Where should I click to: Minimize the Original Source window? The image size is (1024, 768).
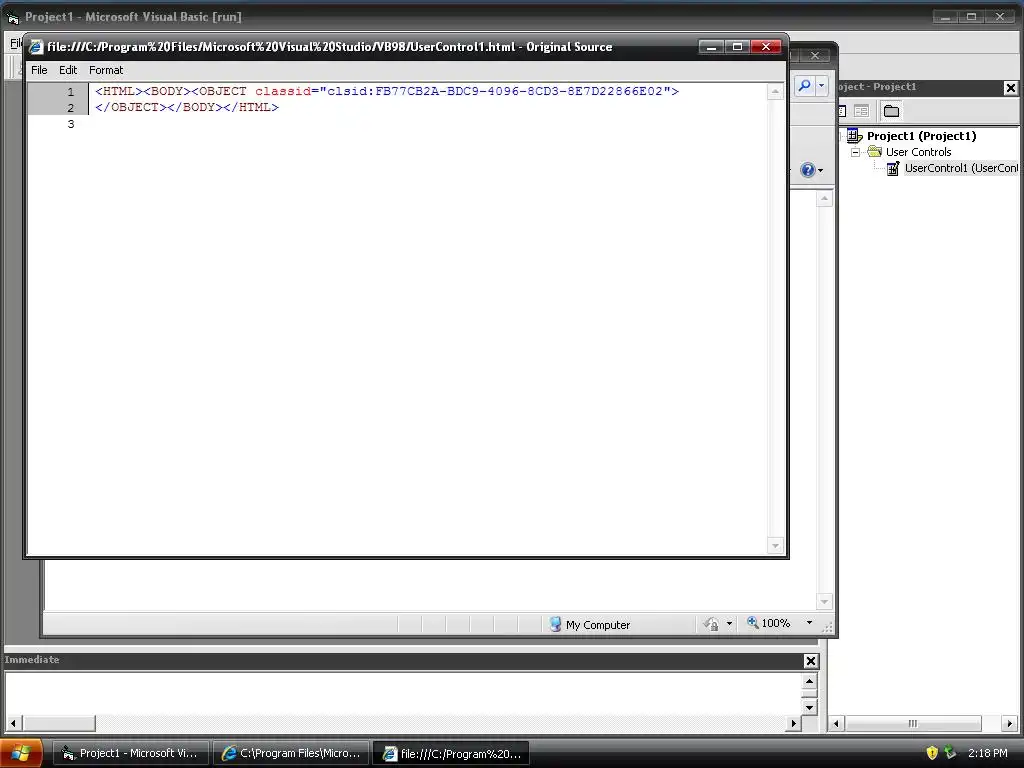(711, 47)
